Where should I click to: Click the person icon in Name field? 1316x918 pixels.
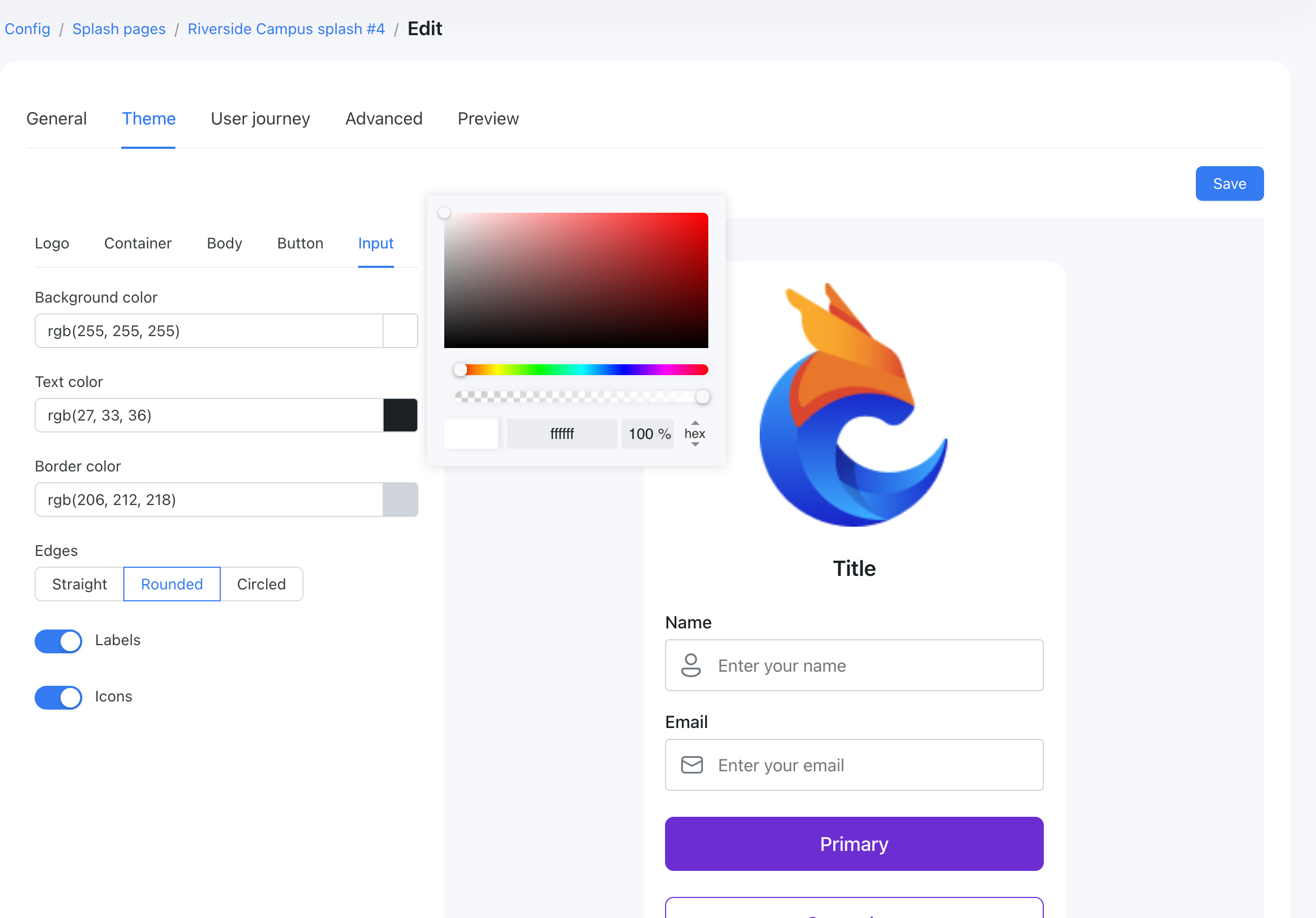pos(690,665)
